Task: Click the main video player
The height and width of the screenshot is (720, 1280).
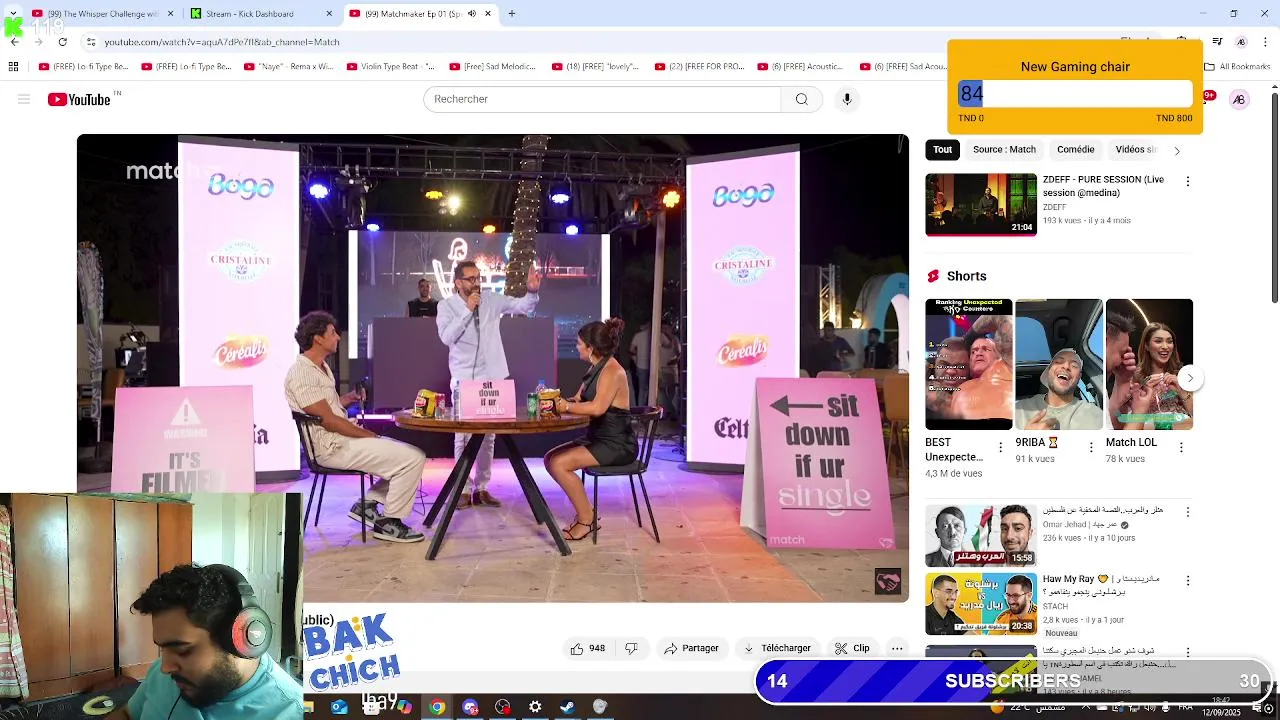Action: [493, 368]
